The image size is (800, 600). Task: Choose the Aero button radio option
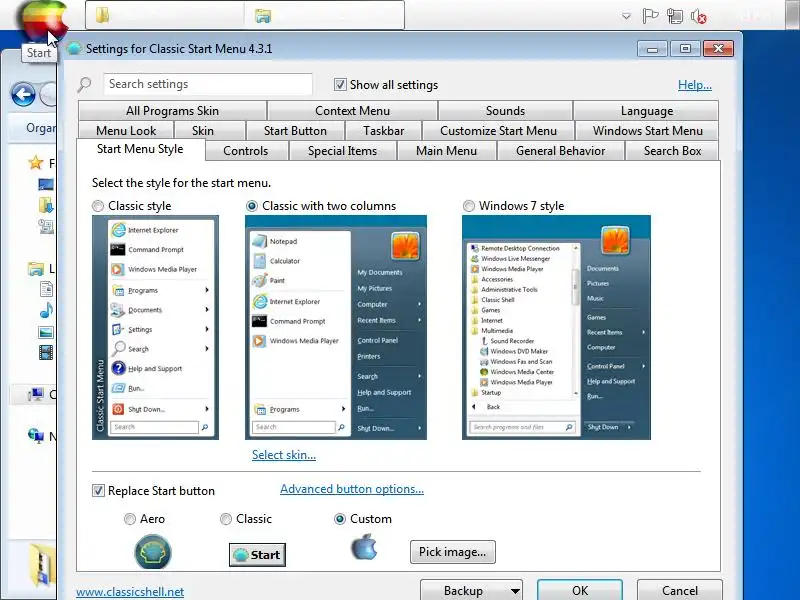[x=130, y=519]
